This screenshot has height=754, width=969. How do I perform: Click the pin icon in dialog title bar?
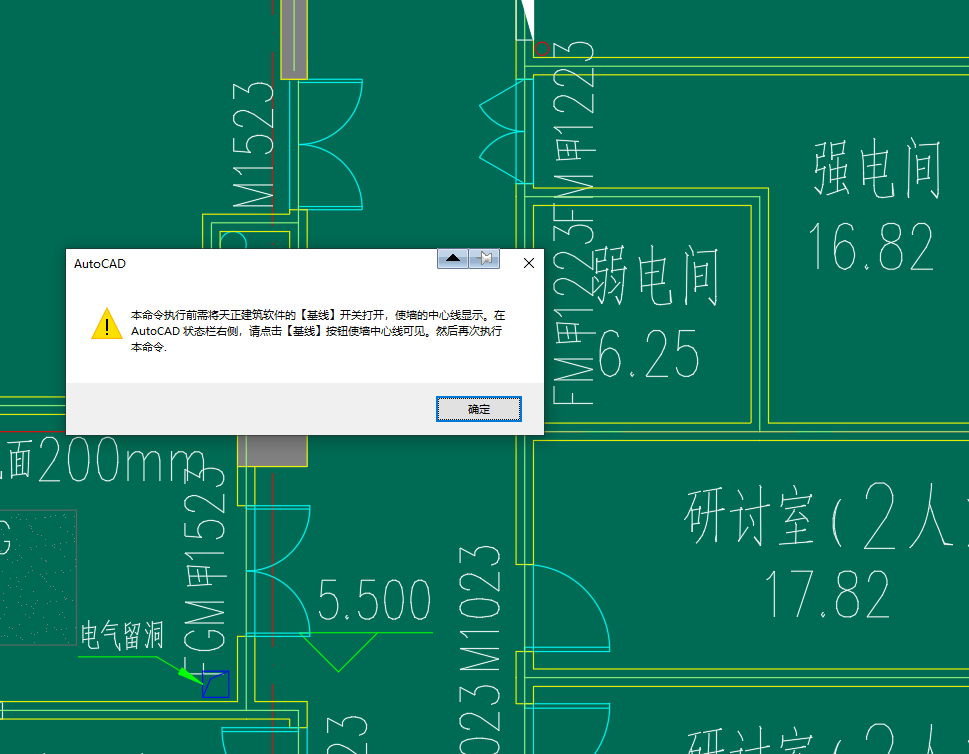485,259
